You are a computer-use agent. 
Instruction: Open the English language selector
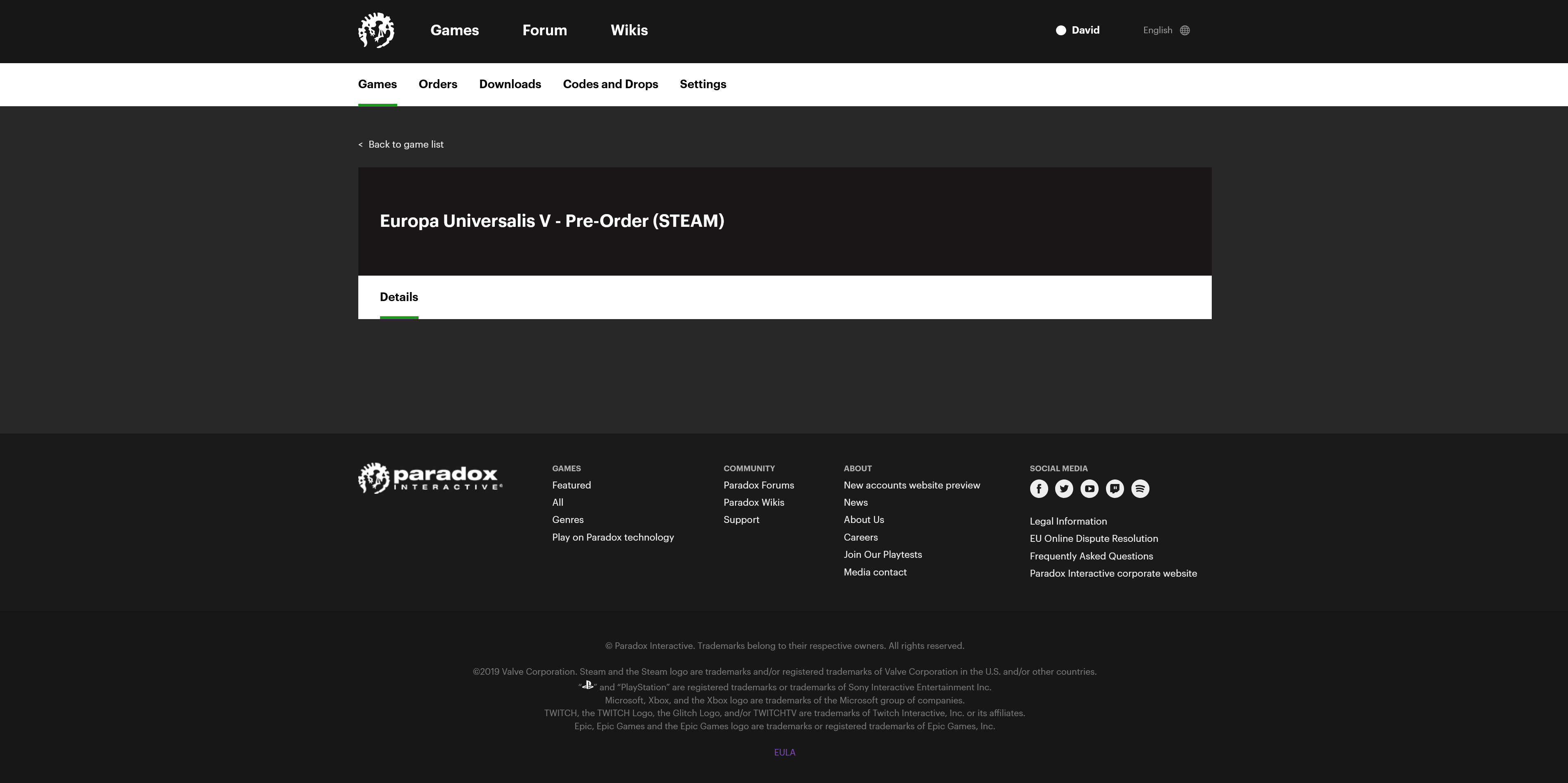pyautogui.click(x=1157, y=30)
